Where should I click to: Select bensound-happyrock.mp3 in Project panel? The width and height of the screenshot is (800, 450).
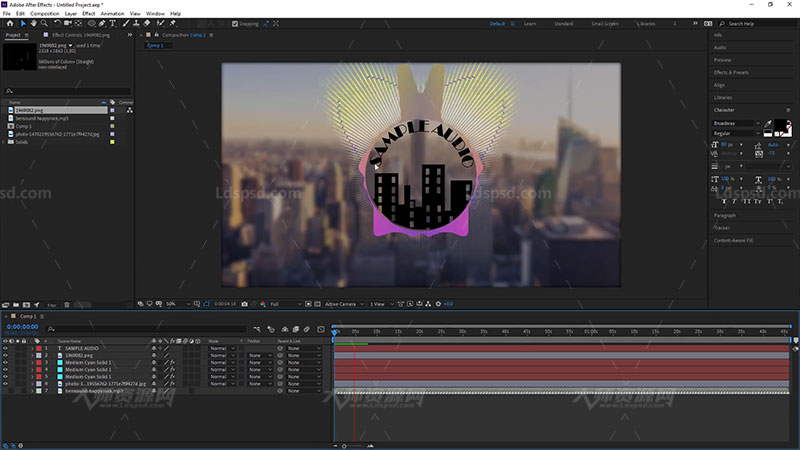pos(42,118)
